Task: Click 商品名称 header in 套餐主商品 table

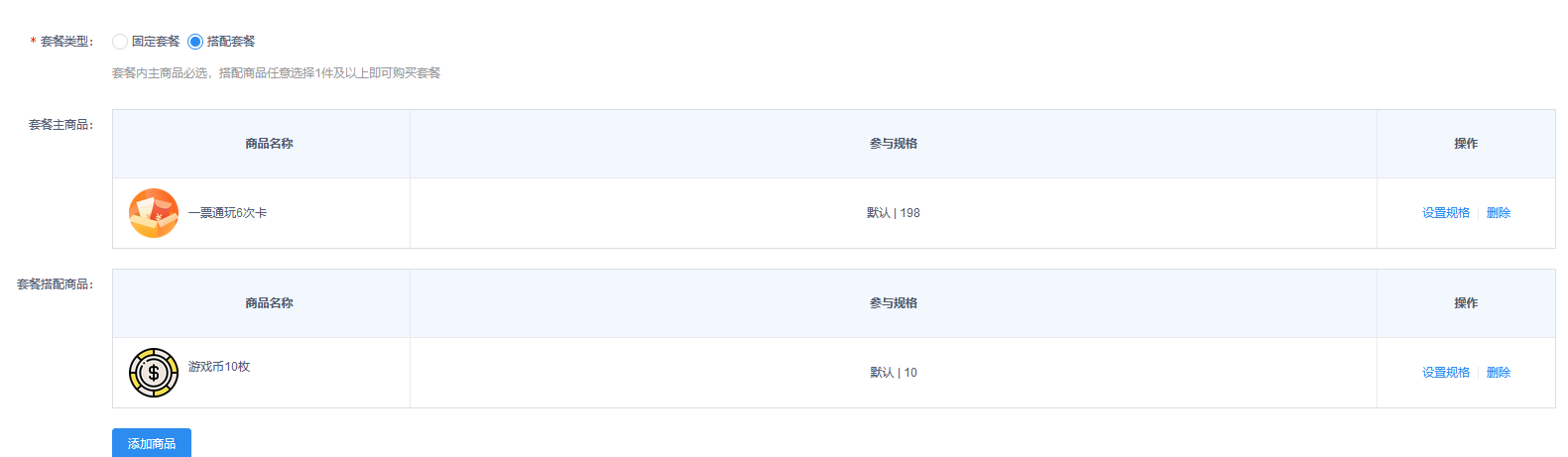Action: click(269, 144)
